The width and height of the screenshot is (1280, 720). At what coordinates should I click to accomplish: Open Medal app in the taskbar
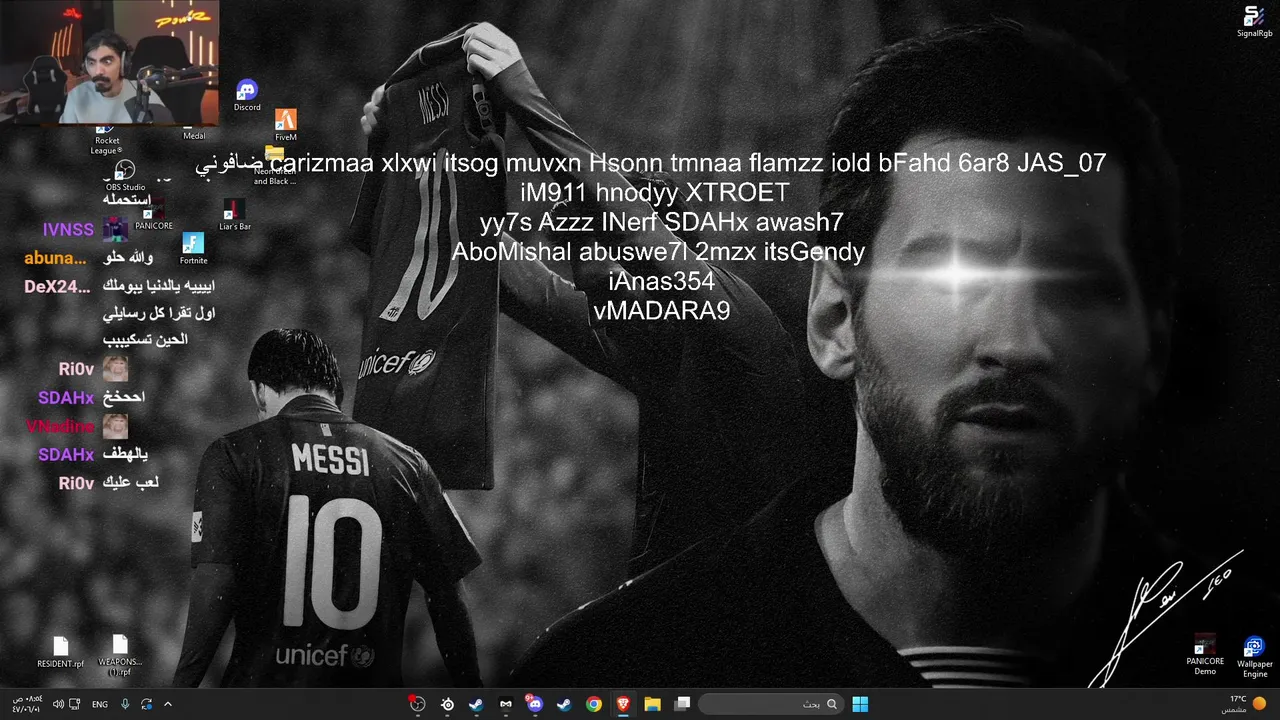505,704
